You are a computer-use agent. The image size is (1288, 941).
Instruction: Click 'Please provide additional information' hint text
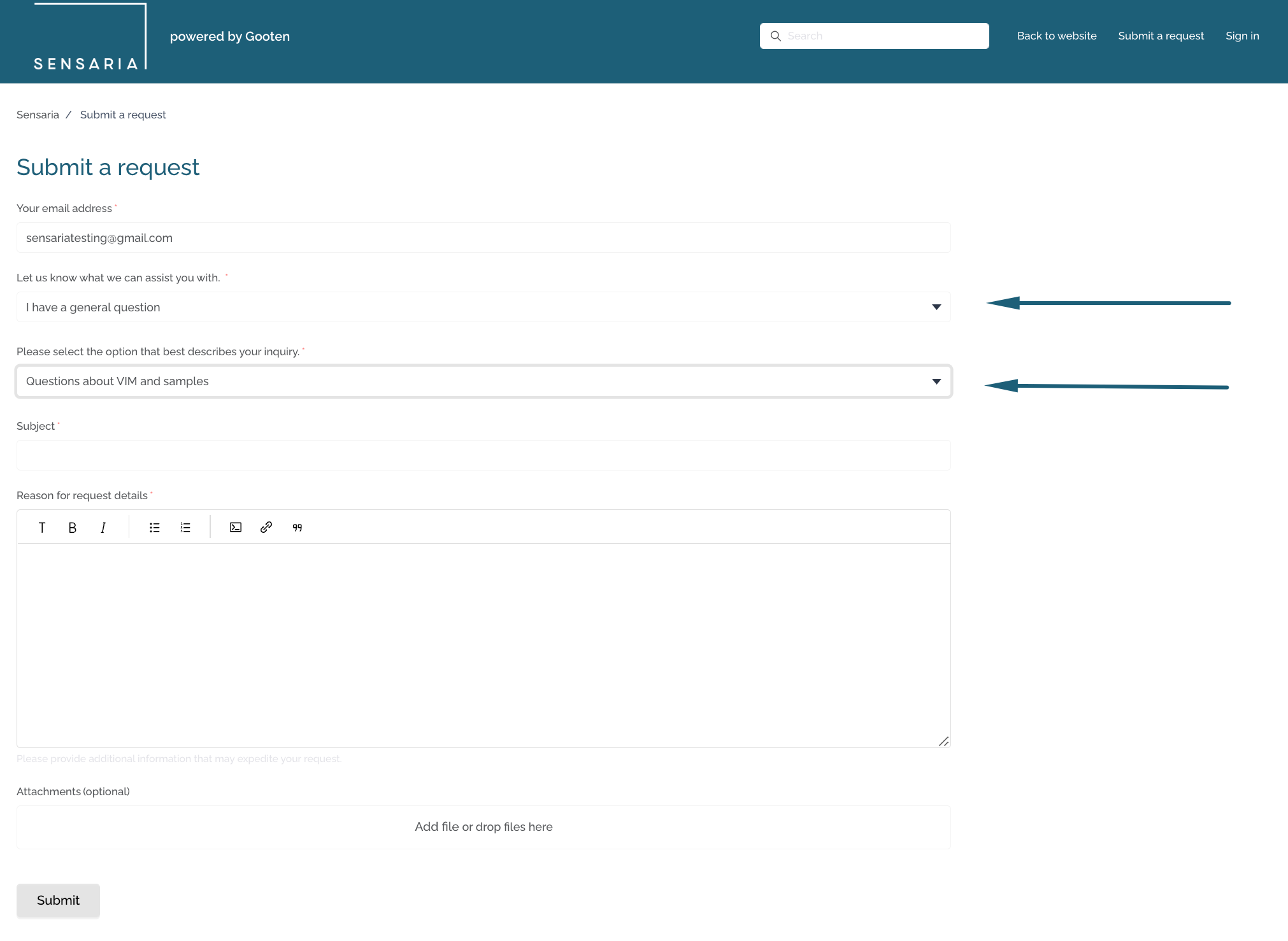point(179,759)
